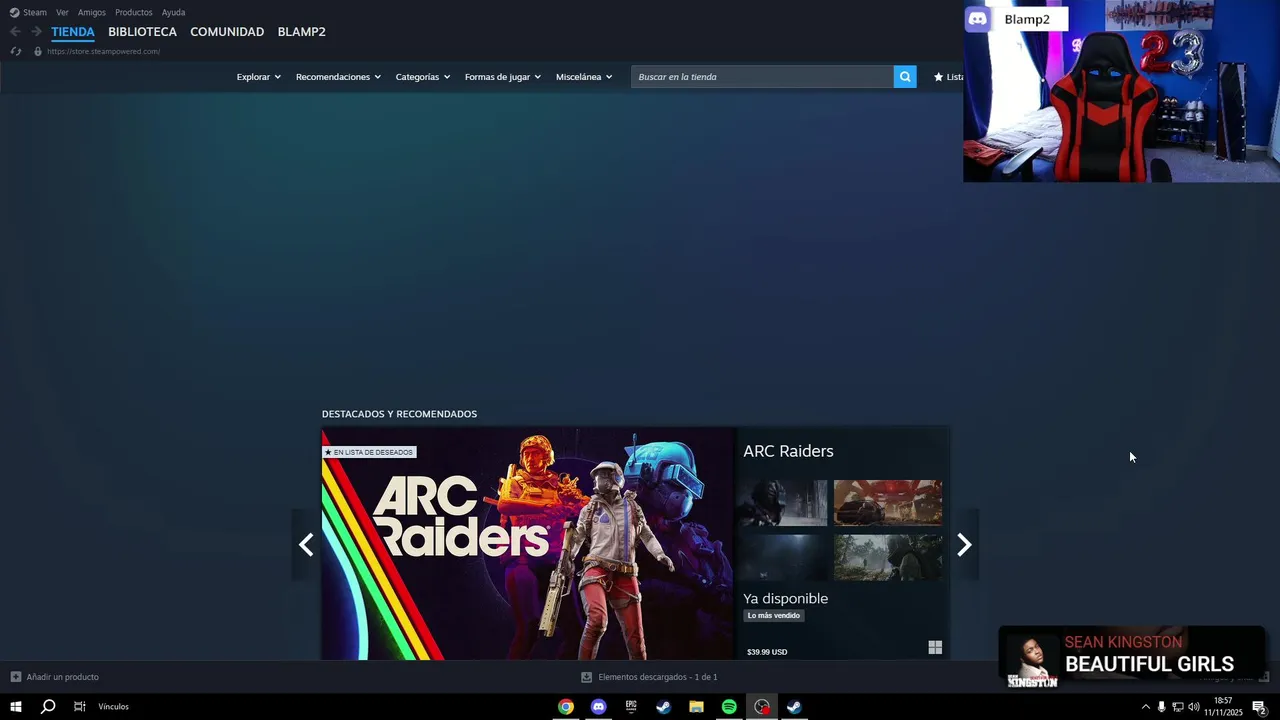
Task: Click the $39.99 USD price
Action: 767,652
